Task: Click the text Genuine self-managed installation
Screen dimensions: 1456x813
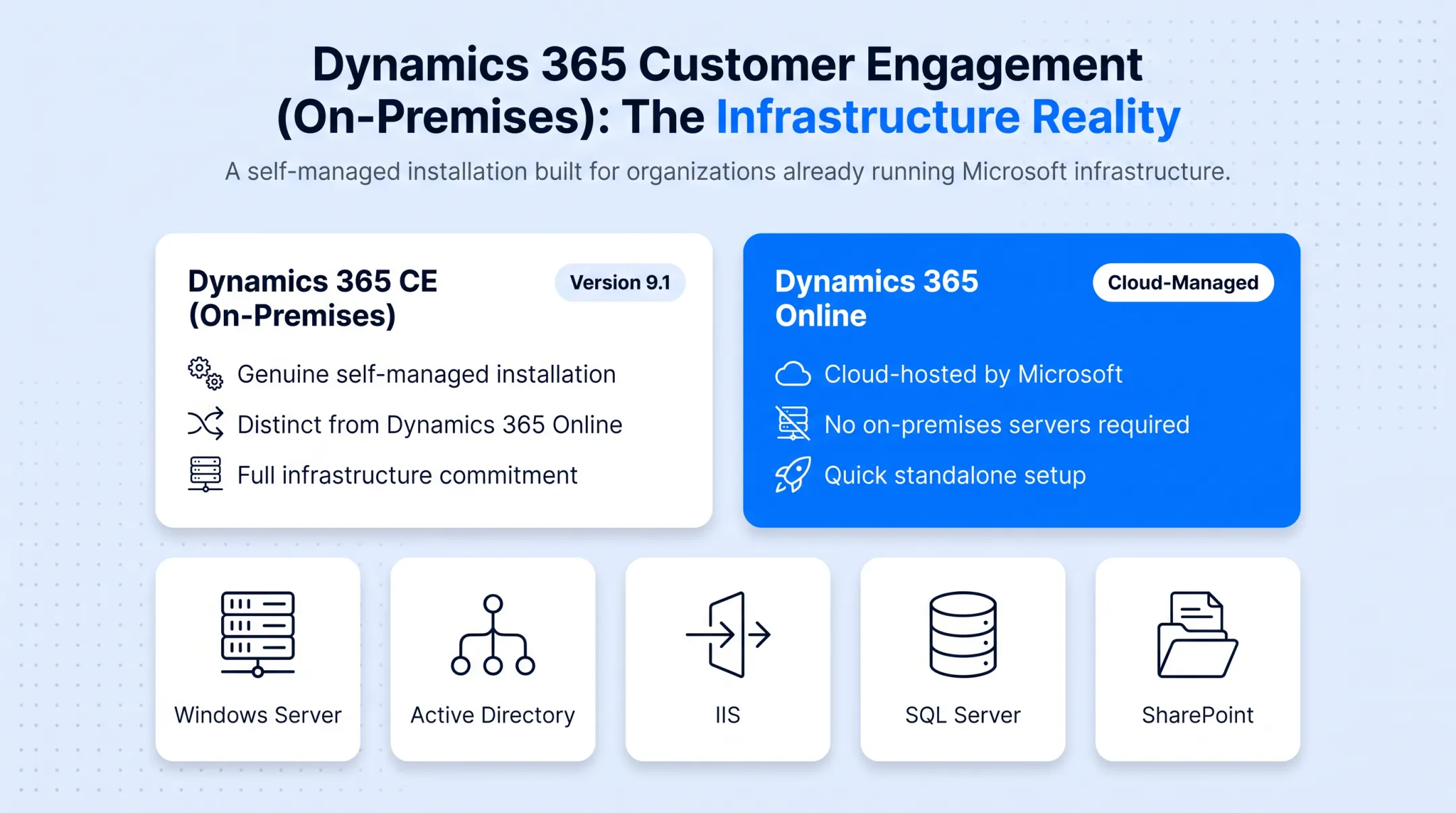Action: tap(427, 374)
